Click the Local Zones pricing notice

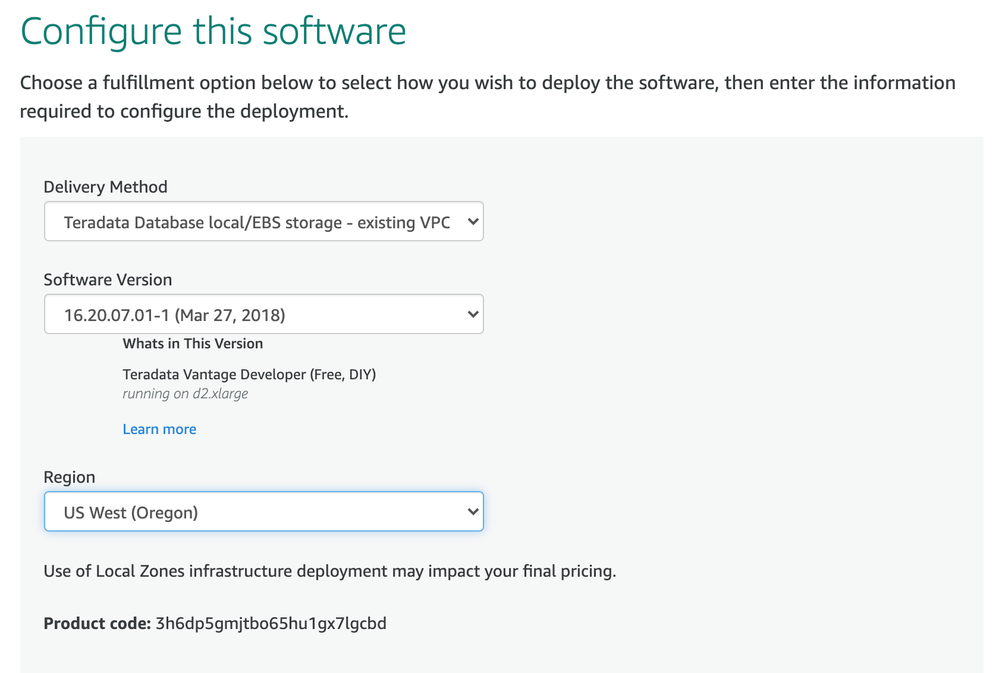(x=330, y=572)
